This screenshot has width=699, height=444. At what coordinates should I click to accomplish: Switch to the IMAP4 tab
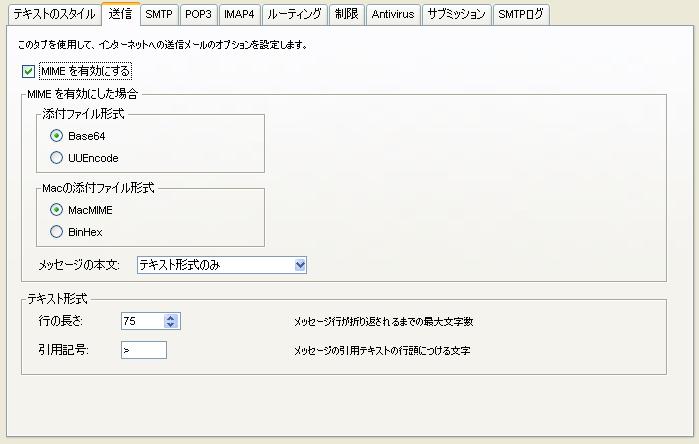(x=239, y=14)
